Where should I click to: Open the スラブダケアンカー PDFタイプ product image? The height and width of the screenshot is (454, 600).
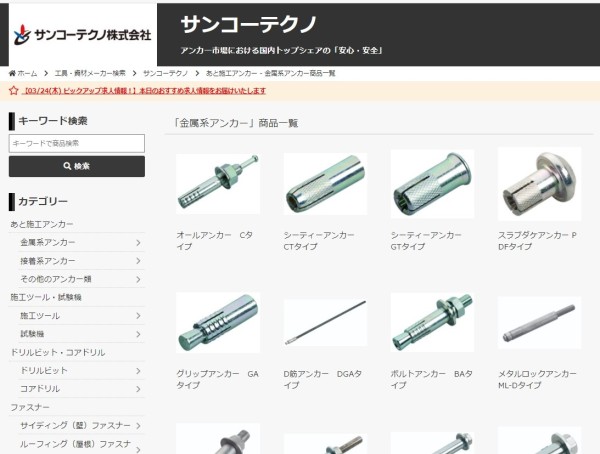tap(539, 184)
